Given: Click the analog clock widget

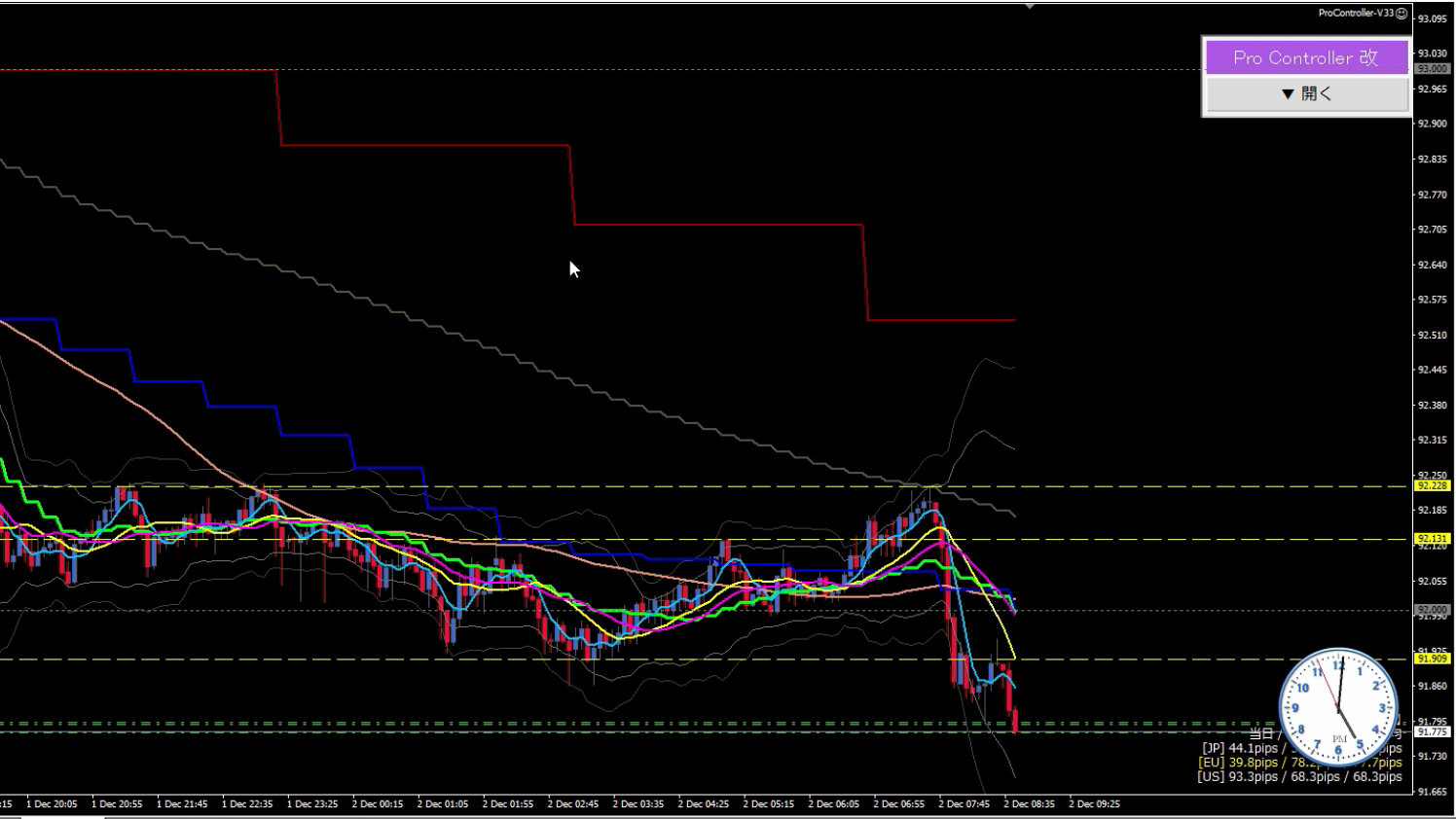Looking at the screenshot, I should [x=1338, y=707].
